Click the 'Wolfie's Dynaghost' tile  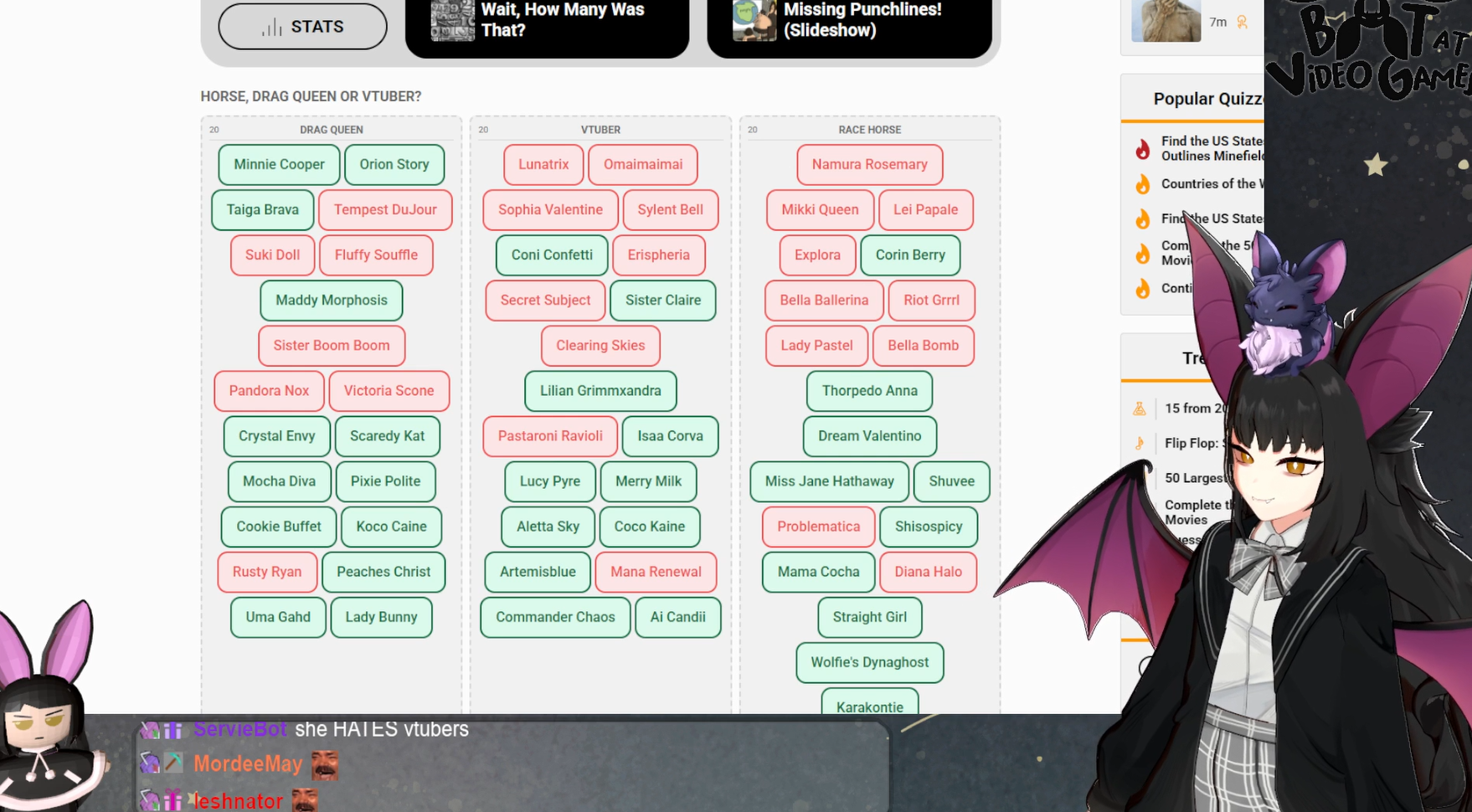pyautogui.click(x=869, y=662)
